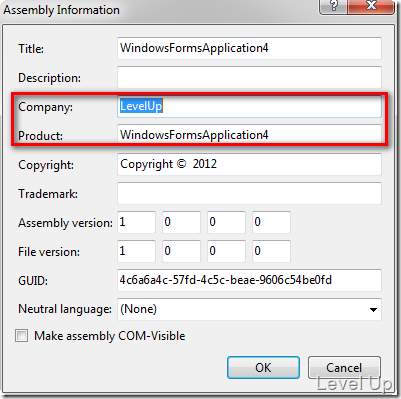Close the Assembly Information dialog
The width and height of the screenshot is (401, 399).
pos(371,7)
